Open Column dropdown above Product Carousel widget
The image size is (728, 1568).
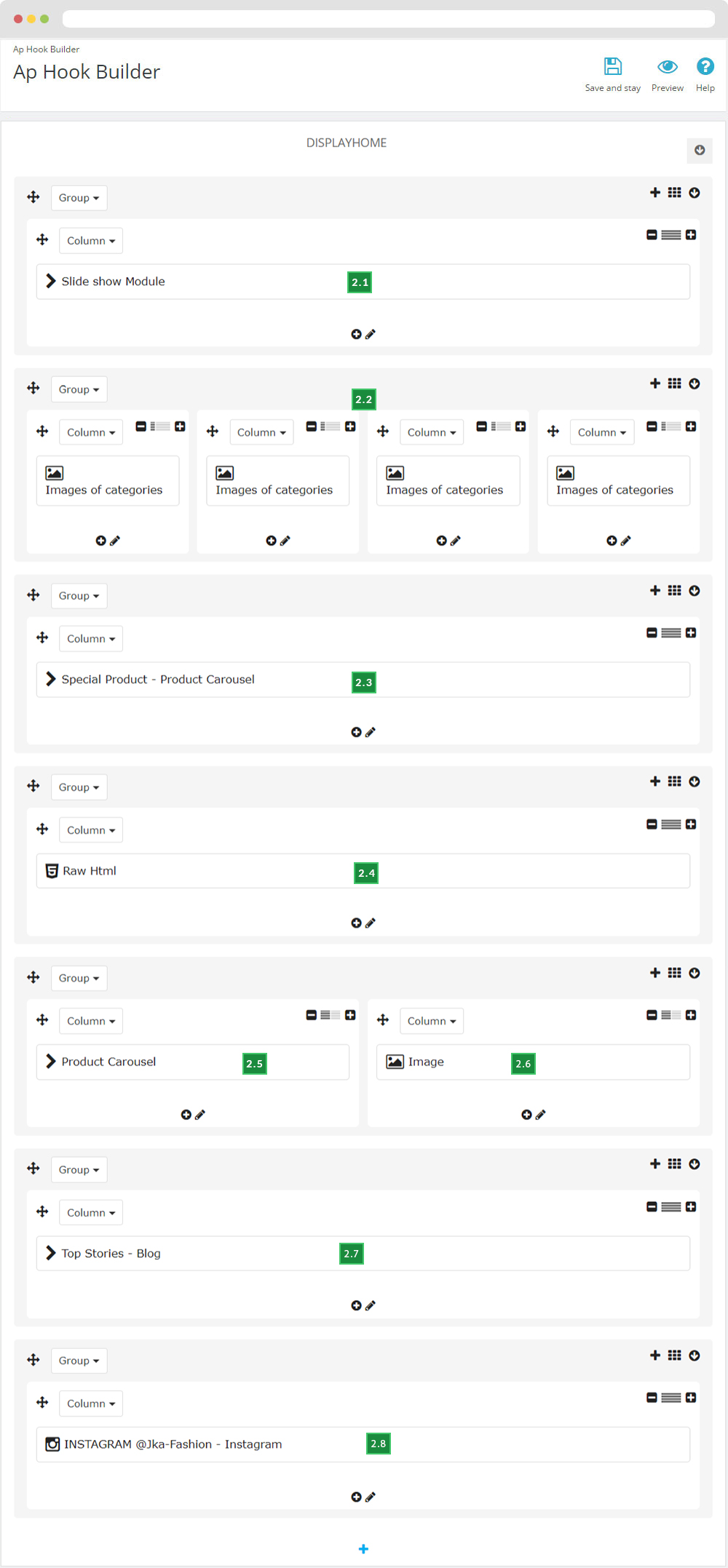[91, 1022]
